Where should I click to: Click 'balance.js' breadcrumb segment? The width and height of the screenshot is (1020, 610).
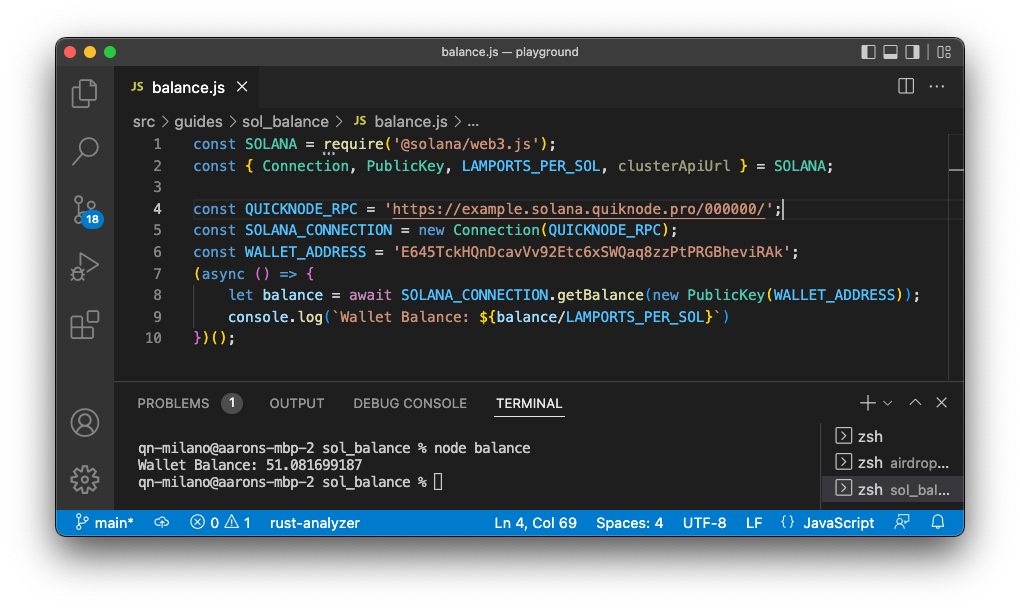coord(410,122)
